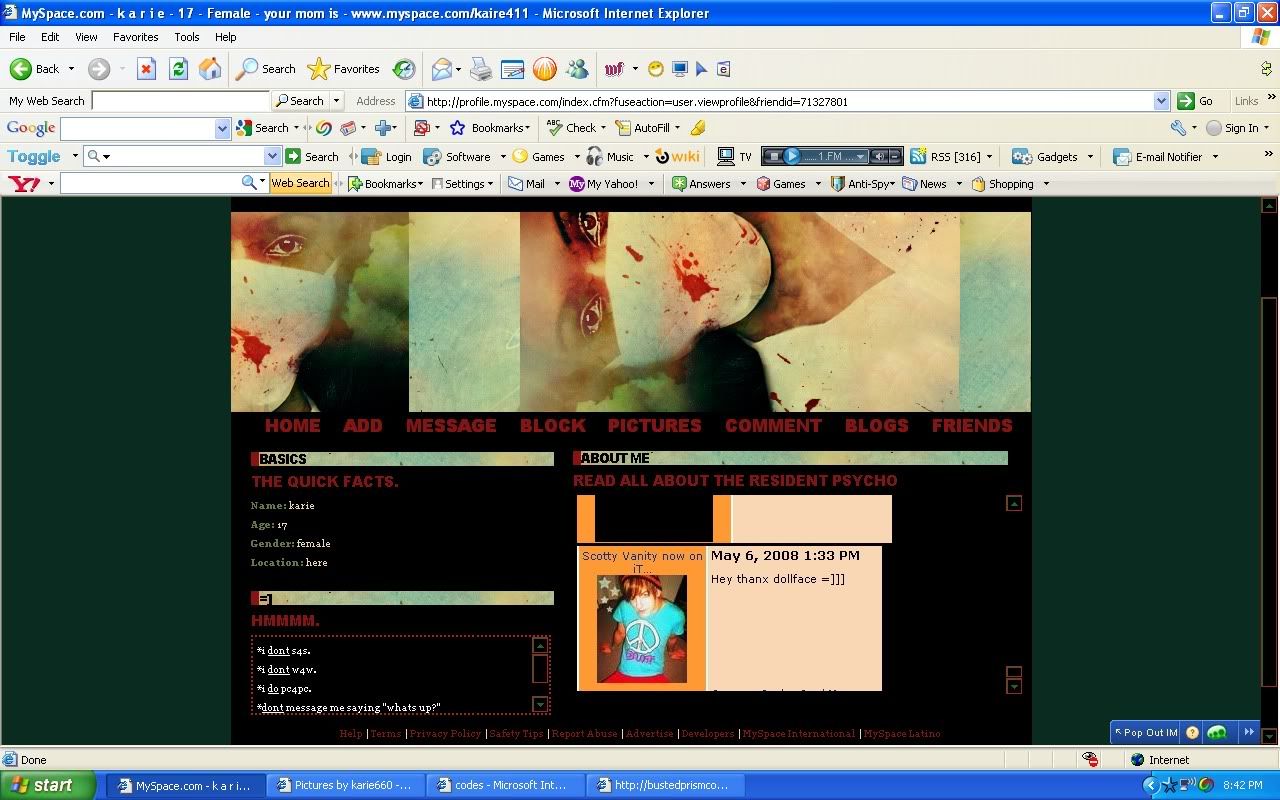Open the Edit menu
This screenshot has height=800, width=1280.
click(50, 37)
